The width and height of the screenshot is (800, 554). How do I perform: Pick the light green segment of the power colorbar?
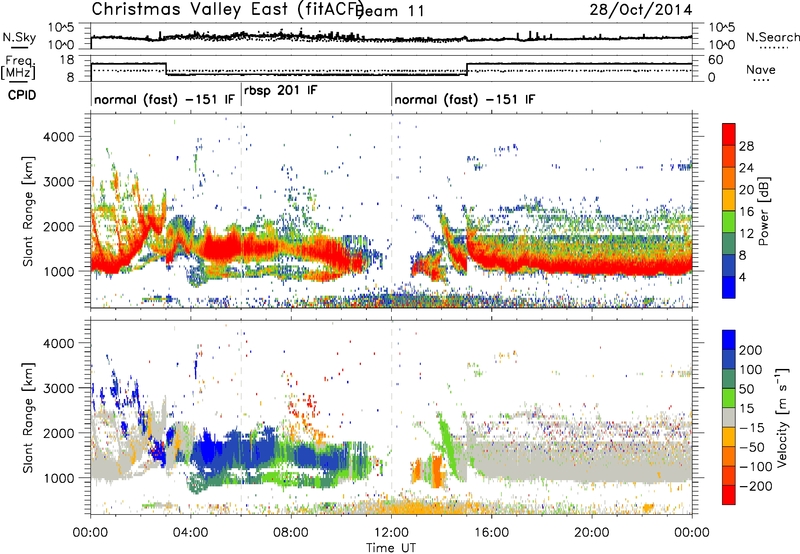(729, 221)
